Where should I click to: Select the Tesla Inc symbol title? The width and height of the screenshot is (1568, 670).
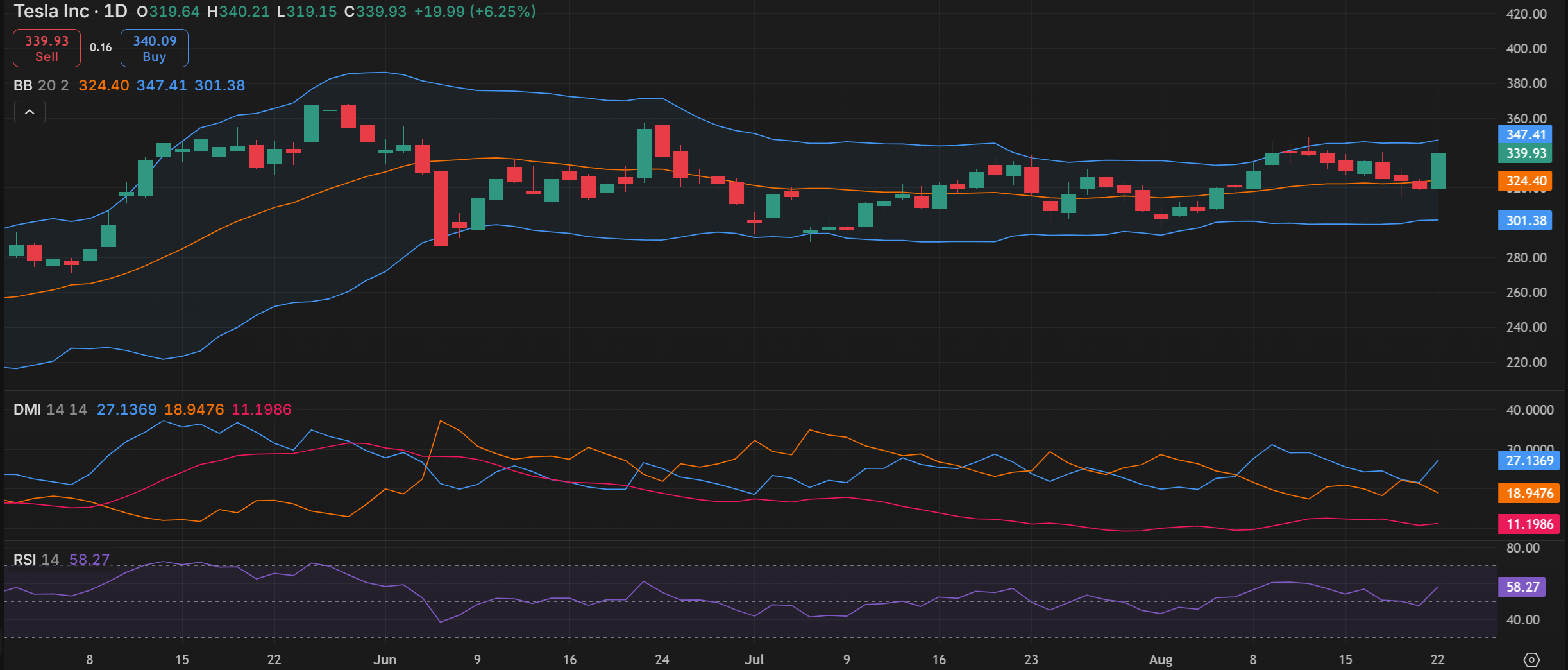pos(51,12)
